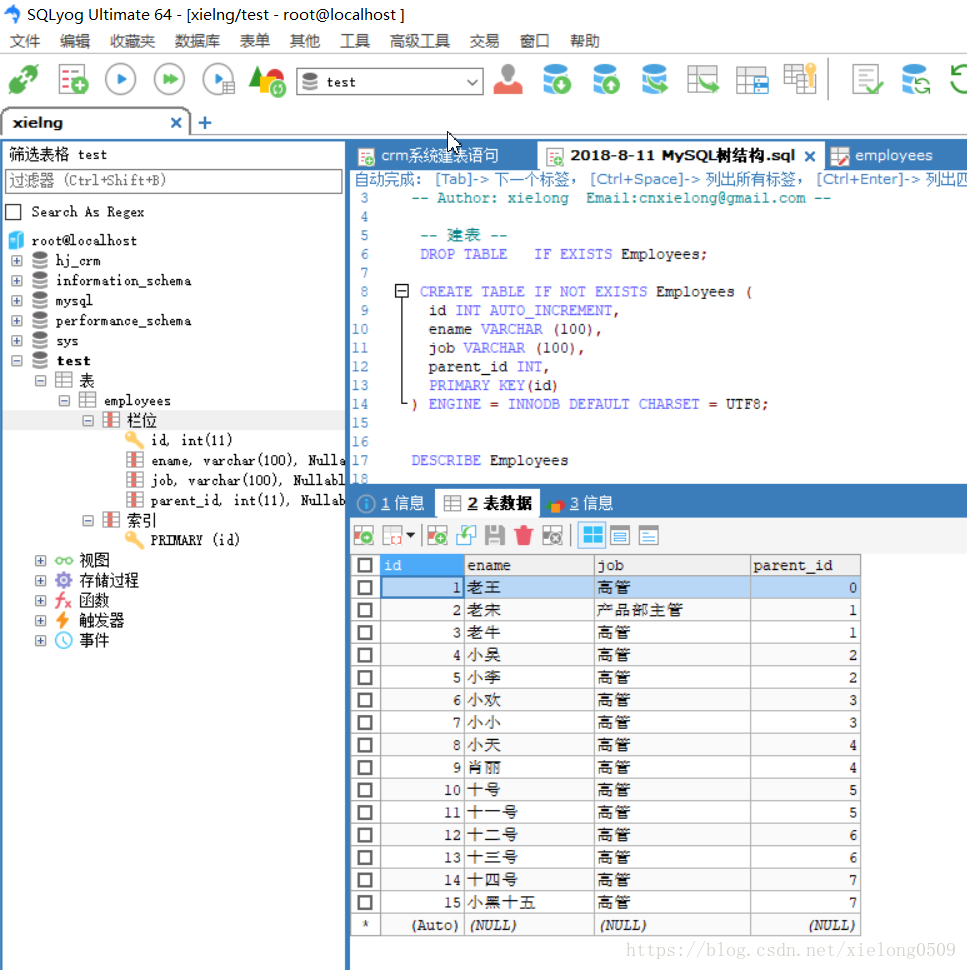Viewport: 967px width, 970px height.
Task: Open the 高级工具 menu
Action: [419, 41]
